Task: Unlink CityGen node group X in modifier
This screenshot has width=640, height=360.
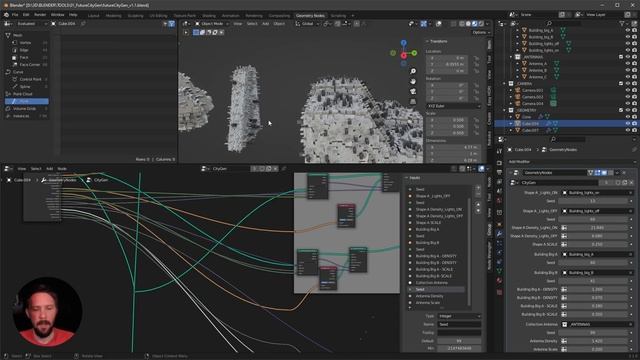Action: tap(631, 182)
